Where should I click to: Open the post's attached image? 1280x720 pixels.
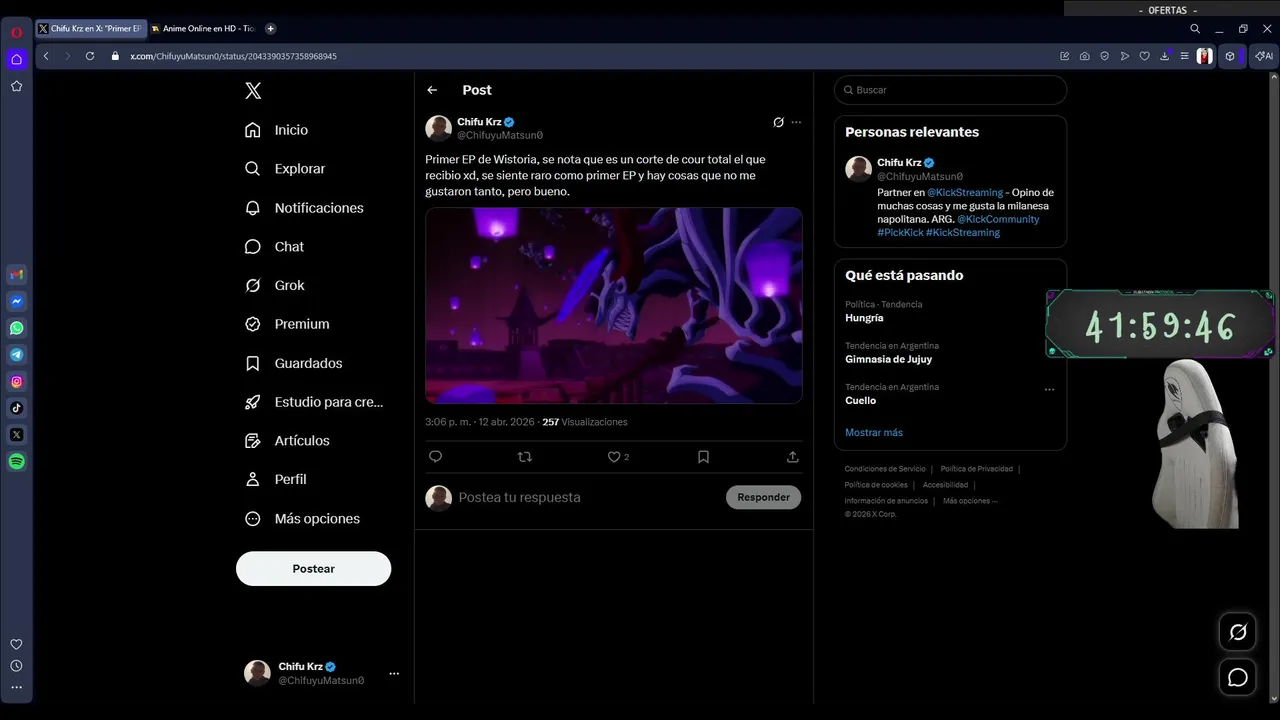pos(614,305)
